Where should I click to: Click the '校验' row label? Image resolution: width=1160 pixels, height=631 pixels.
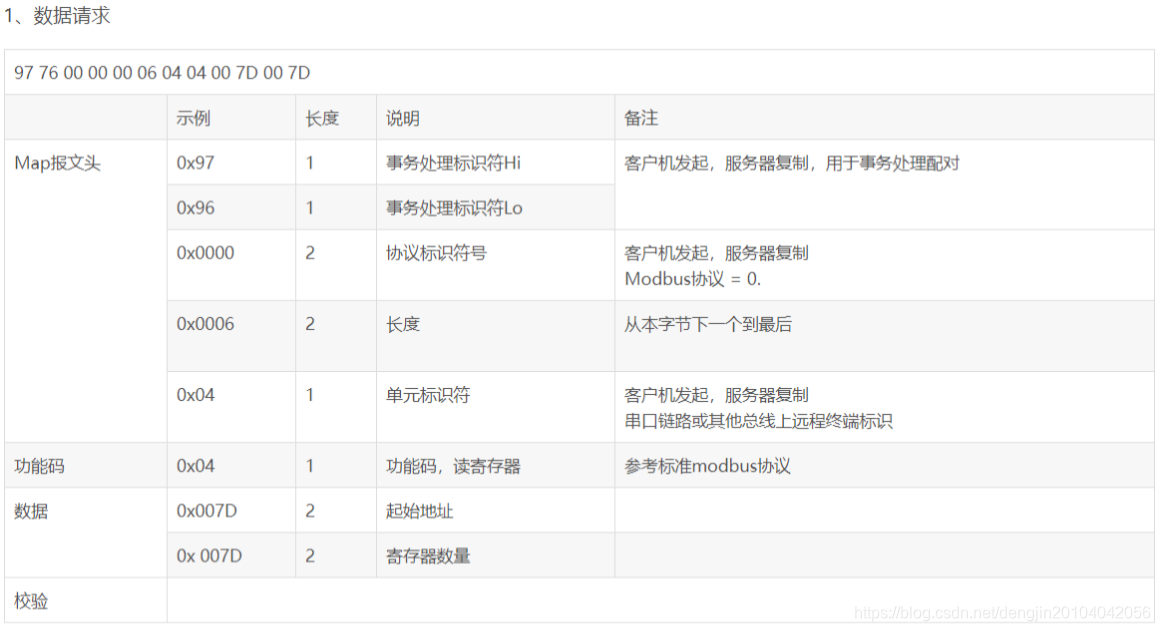(31, 601)
